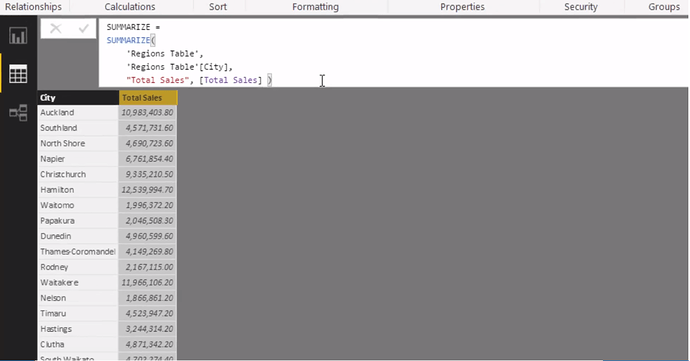The image size is (690, 361).
Task: Switch to the Data view icon
Action: [x=18, y=74]
